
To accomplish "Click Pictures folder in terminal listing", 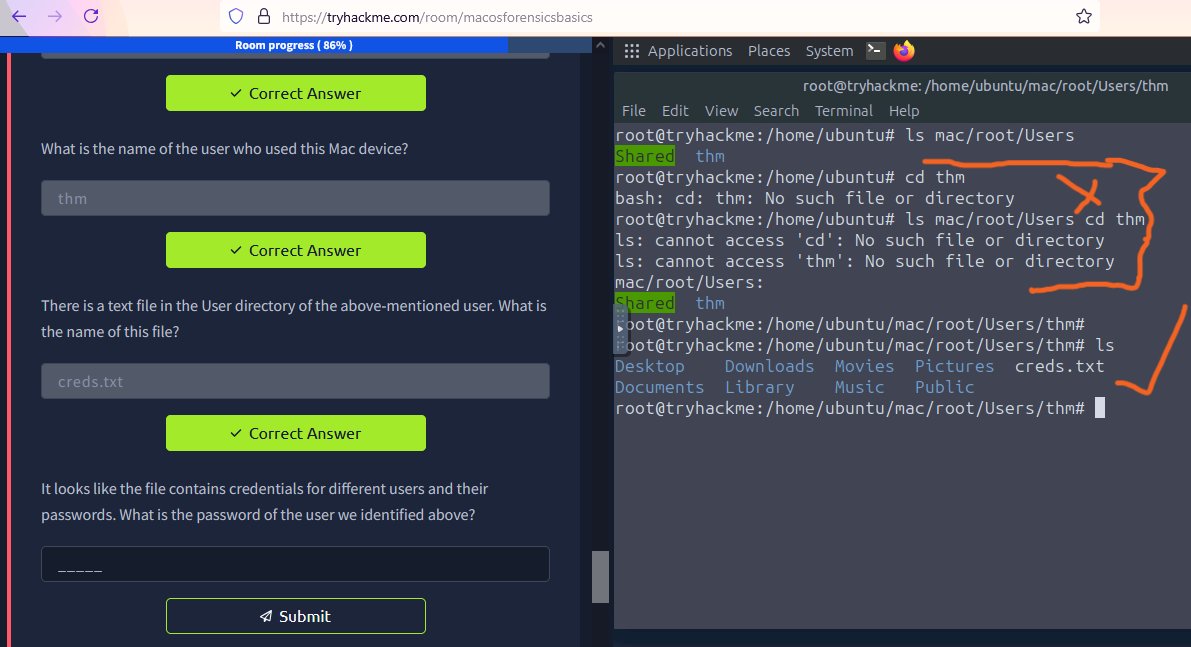I will (x=954, y=366).
